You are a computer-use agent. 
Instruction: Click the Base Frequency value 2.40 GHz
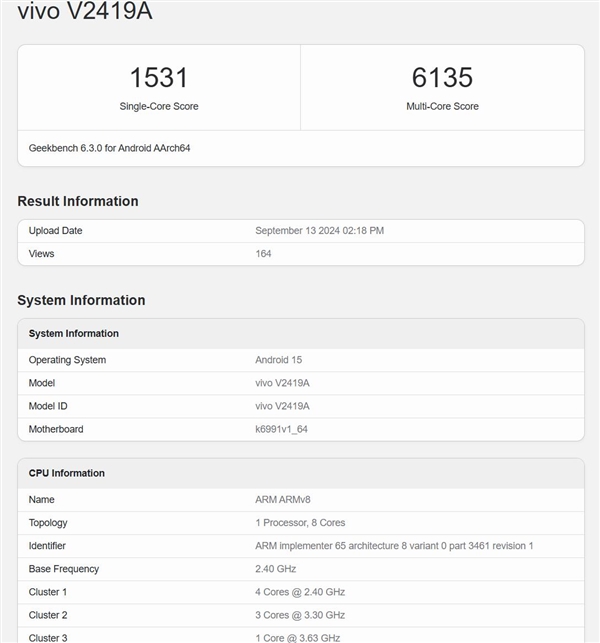point(276,569)
